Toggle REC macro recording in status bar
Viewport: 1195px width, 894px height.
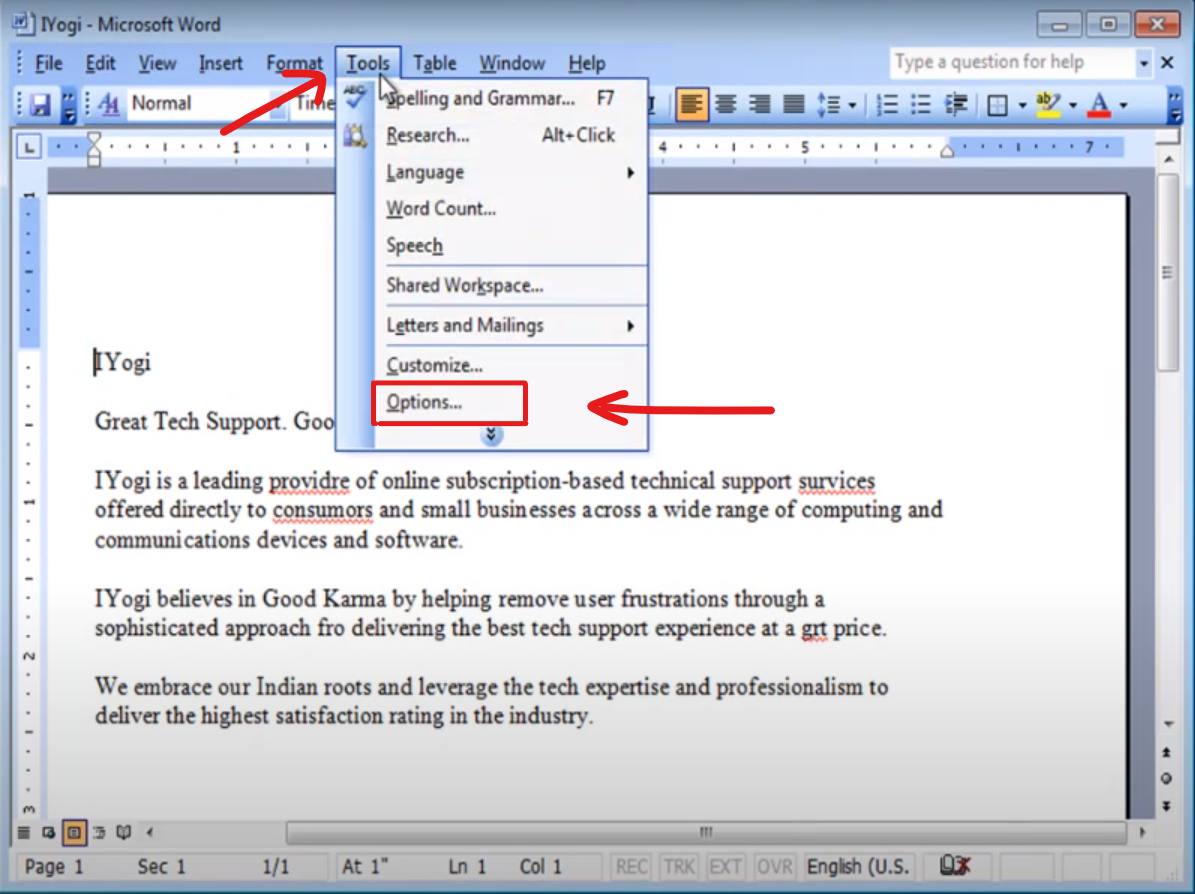coord(631,867)
